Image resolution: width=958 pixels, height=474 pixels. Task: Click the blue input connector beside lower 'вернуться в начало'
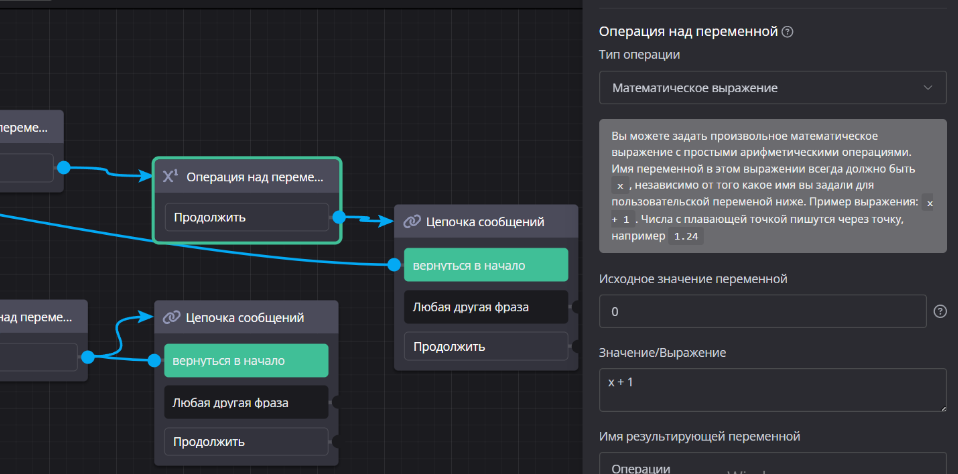point(154,361)
